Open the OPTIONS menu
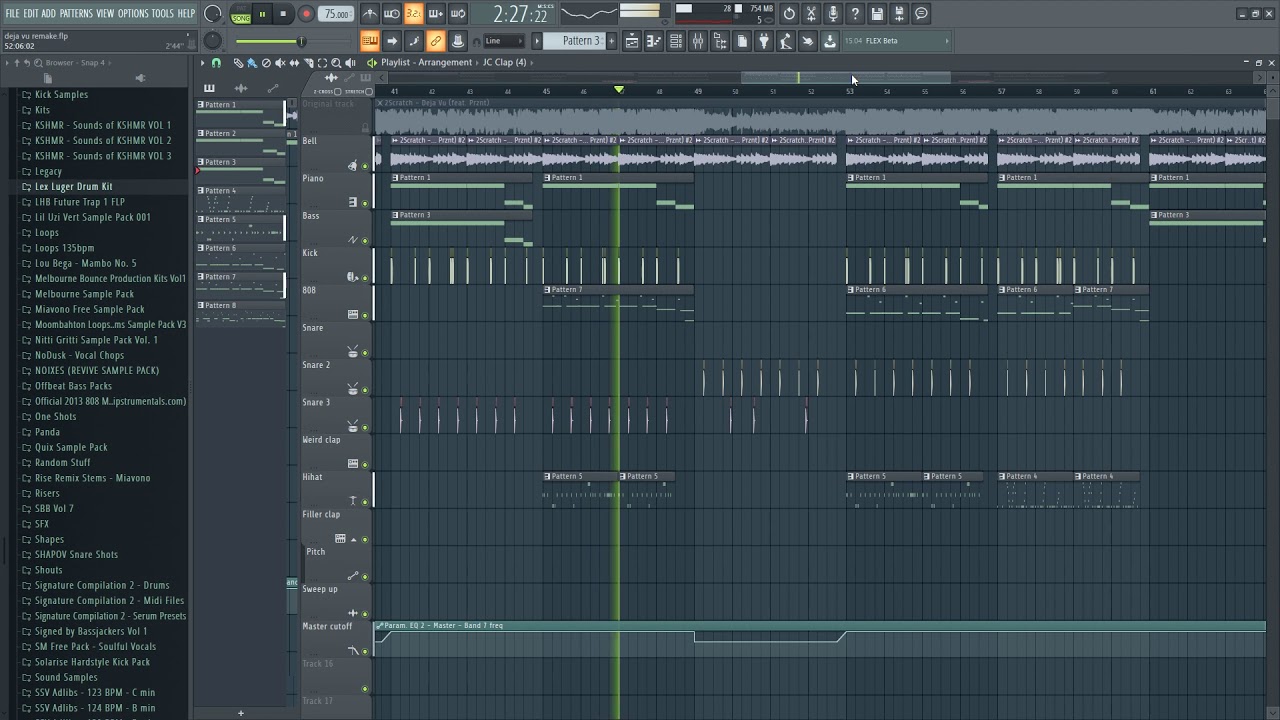The height and width of the screenshot is (720, 1280). pos(133,13)
